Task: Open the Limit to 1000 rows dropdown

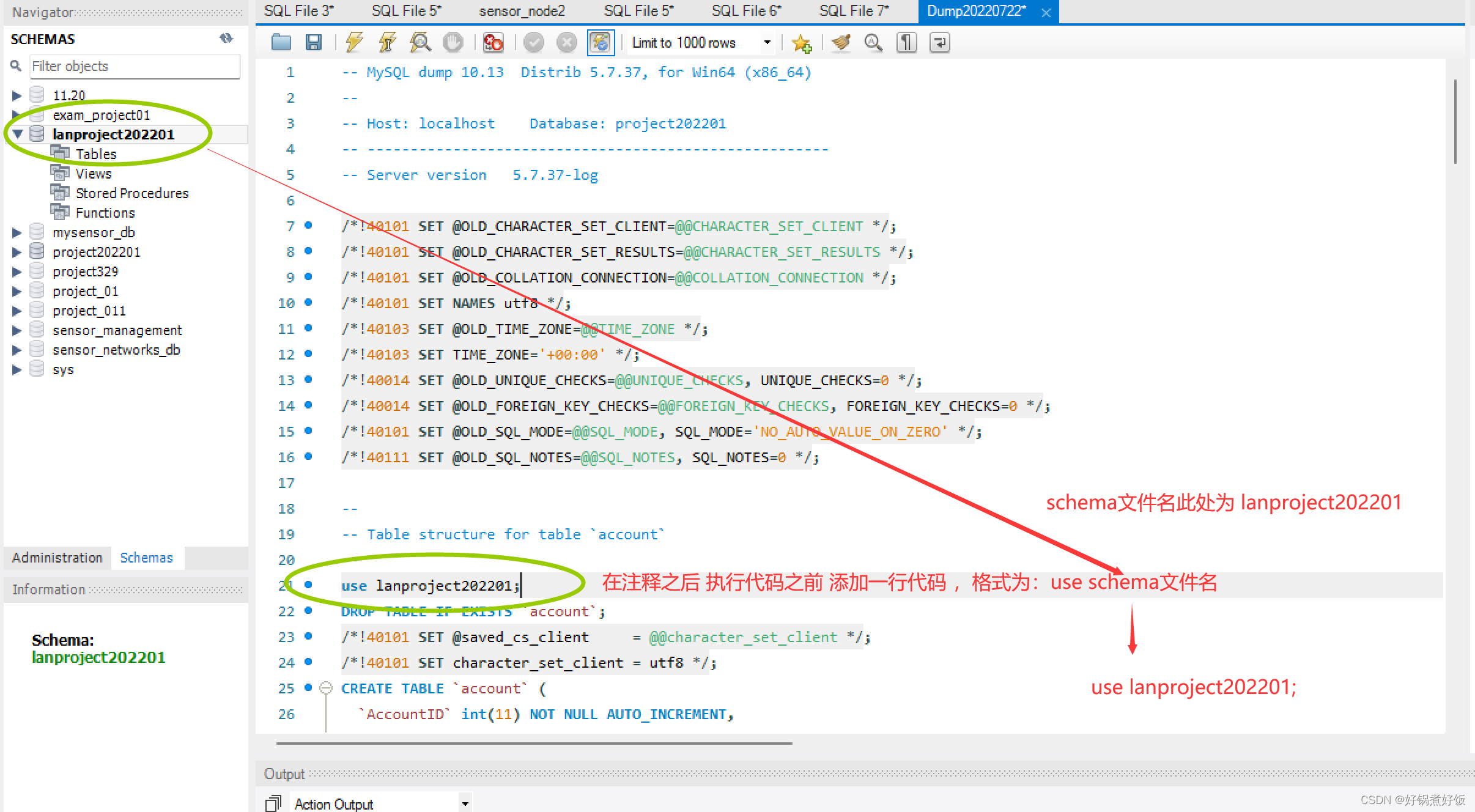Action: (x=767, y=42)
